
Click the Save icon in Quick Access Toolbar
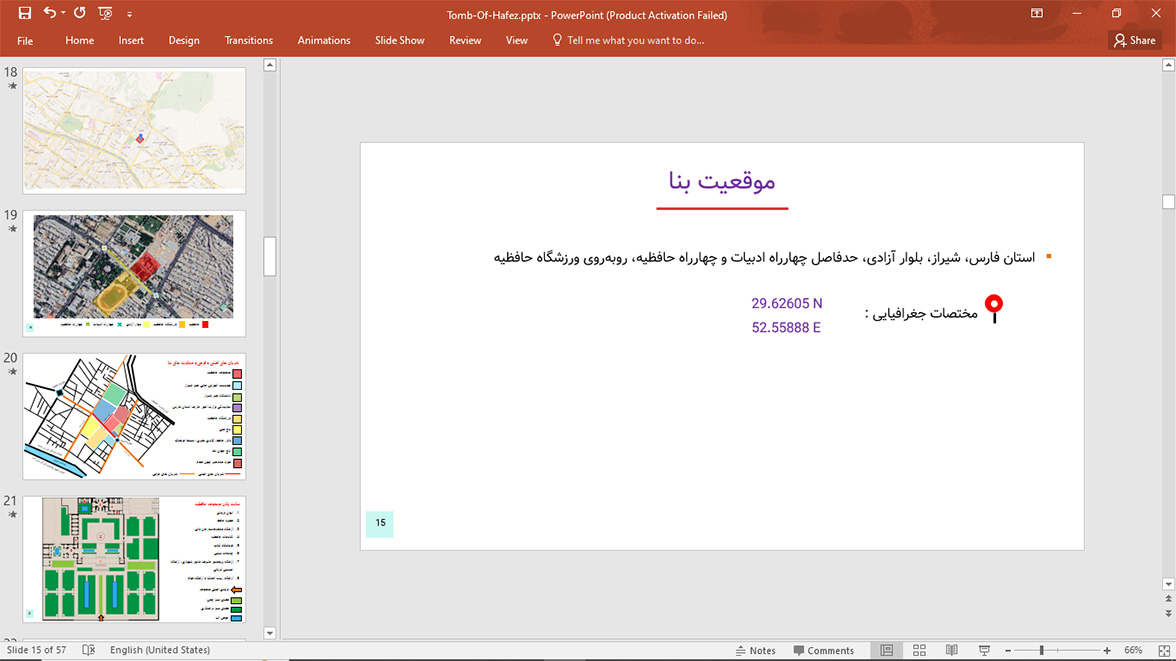pos(25,14)
